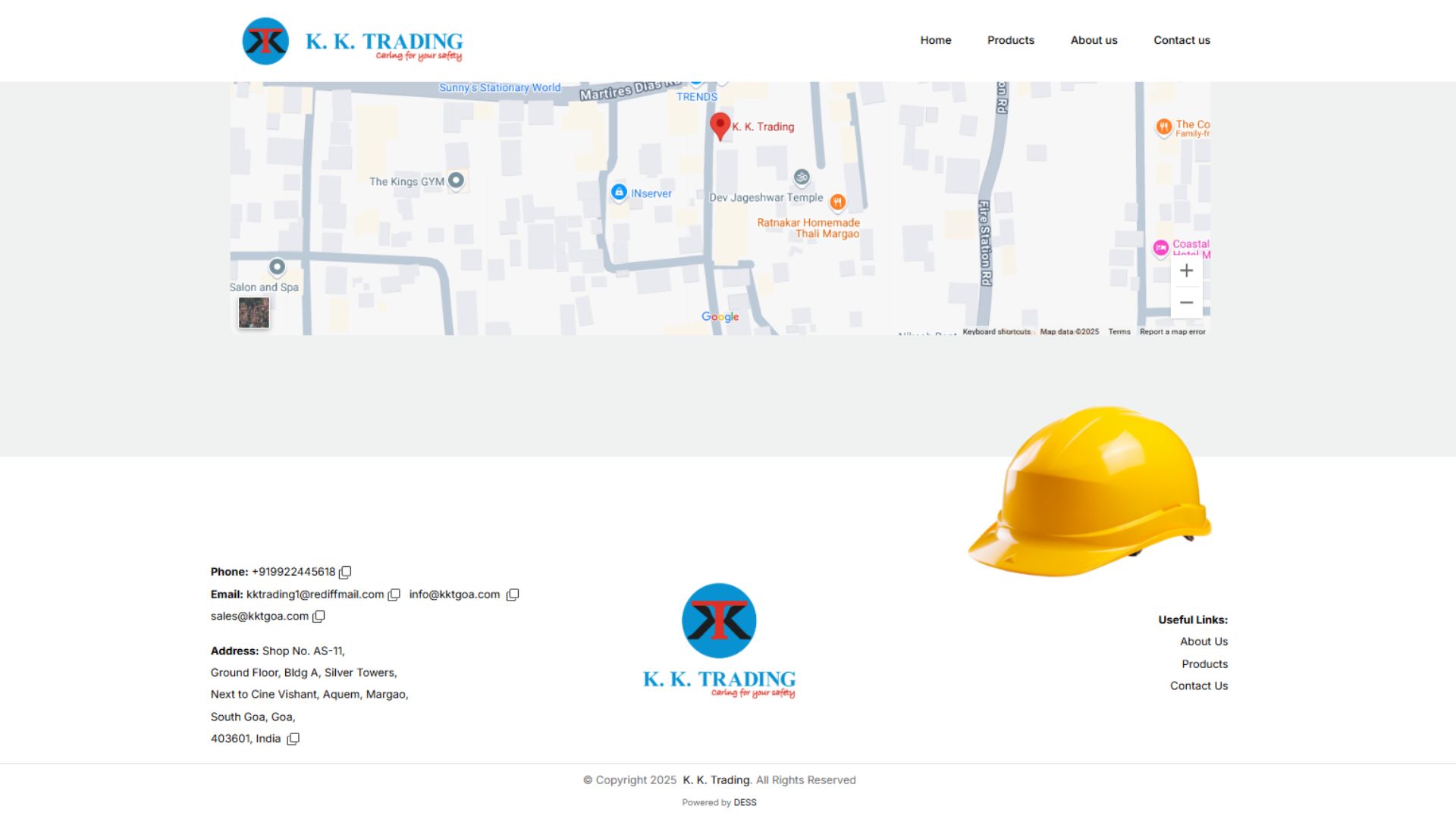The width and height of the screenshot is (1456, 819).
Task: Copy the info@kktgoa.com email address
Action: 513,595
